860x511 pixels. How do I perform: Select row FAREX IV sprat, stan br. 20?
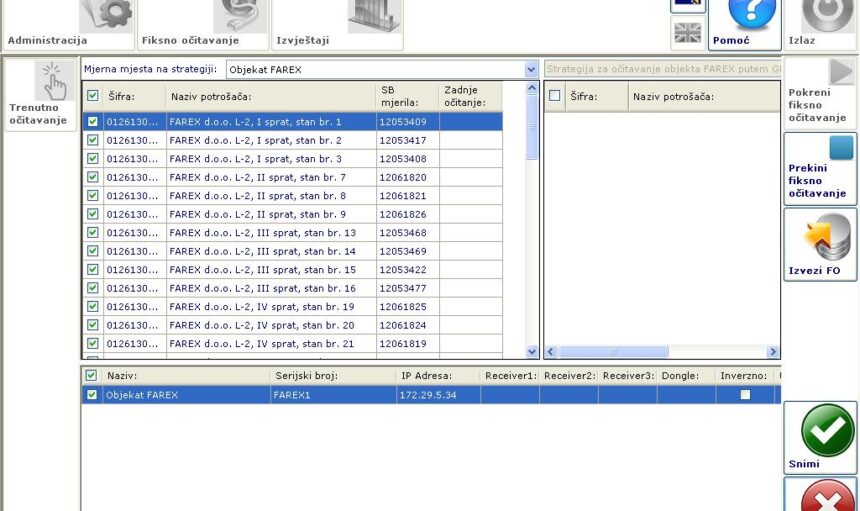coord(293,325)
